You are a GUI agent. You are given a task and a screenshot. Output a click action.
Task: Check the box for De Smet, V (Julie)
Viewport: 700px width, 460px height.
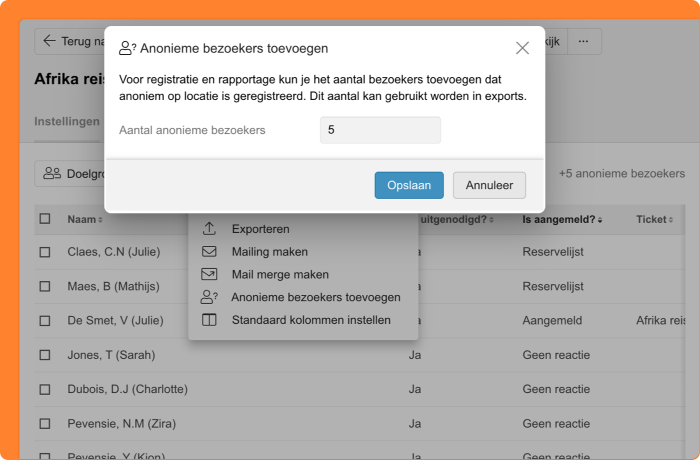pyautogui.click(x=45, y=321)
